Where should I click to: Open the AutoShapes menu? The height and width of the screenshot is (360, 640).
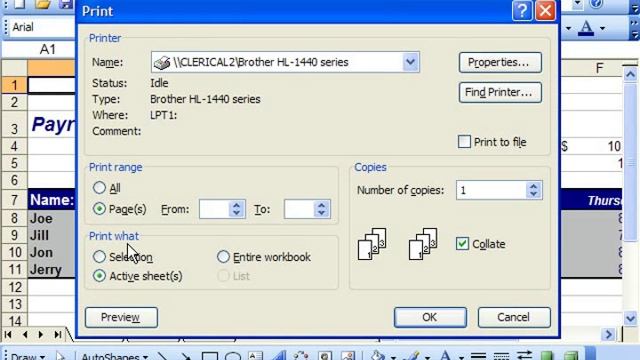click(114, 356)
